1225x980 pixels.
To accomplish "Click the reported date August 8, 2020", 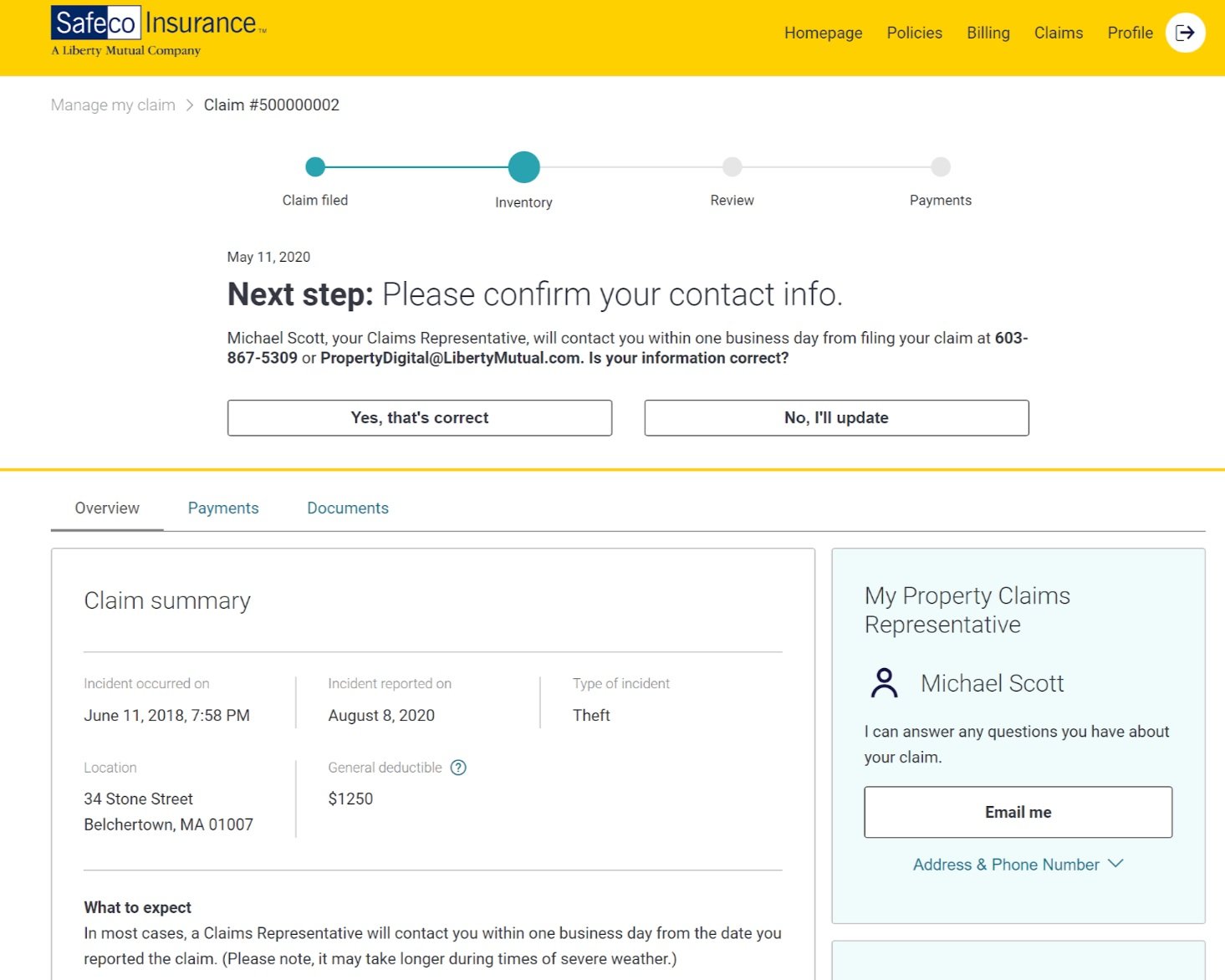I will click(381, 715).
